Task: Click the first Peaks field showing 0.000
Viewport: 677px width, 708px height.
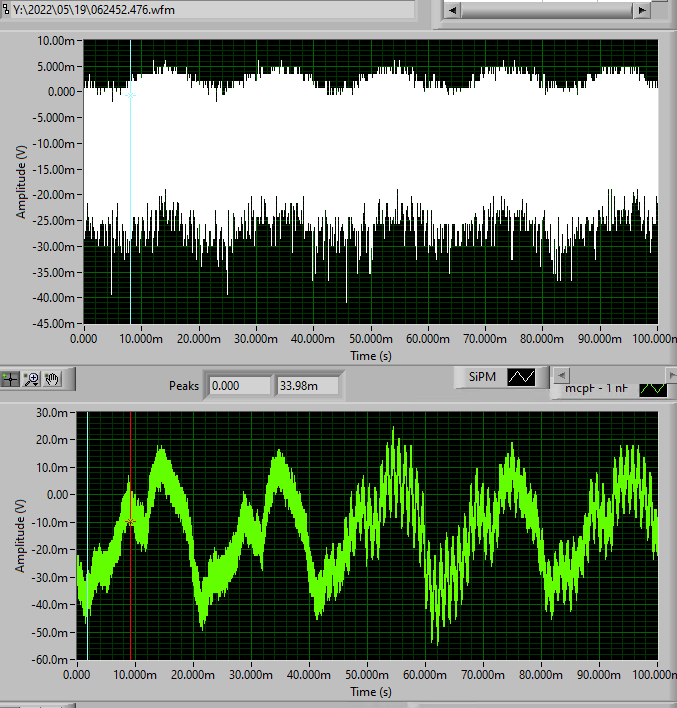Action: 240,385
